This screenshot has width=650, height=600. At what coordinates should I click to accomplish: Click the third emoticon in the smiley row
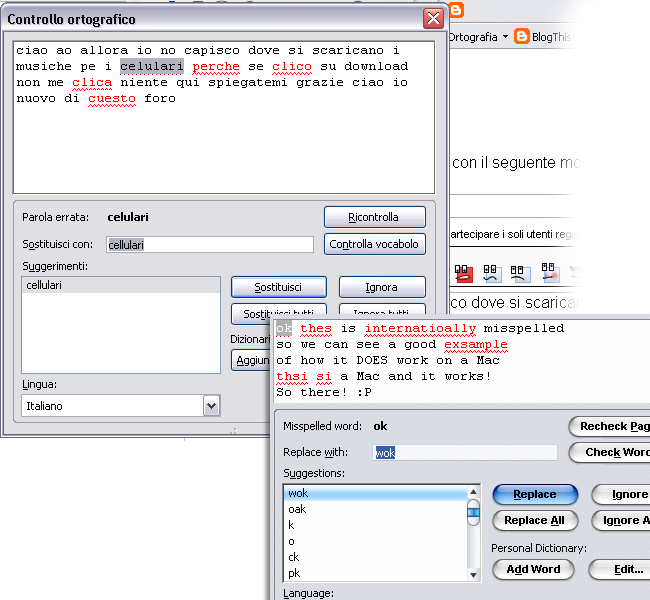(x=520, y=272)
